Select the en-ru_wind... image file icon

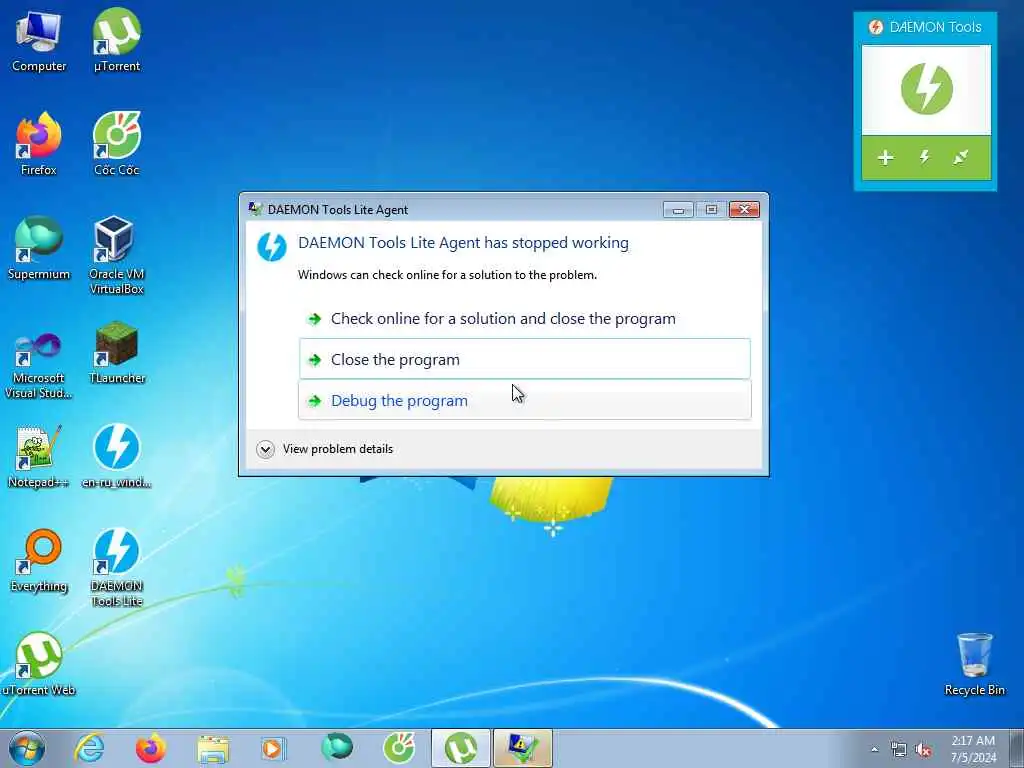point(117,456)
